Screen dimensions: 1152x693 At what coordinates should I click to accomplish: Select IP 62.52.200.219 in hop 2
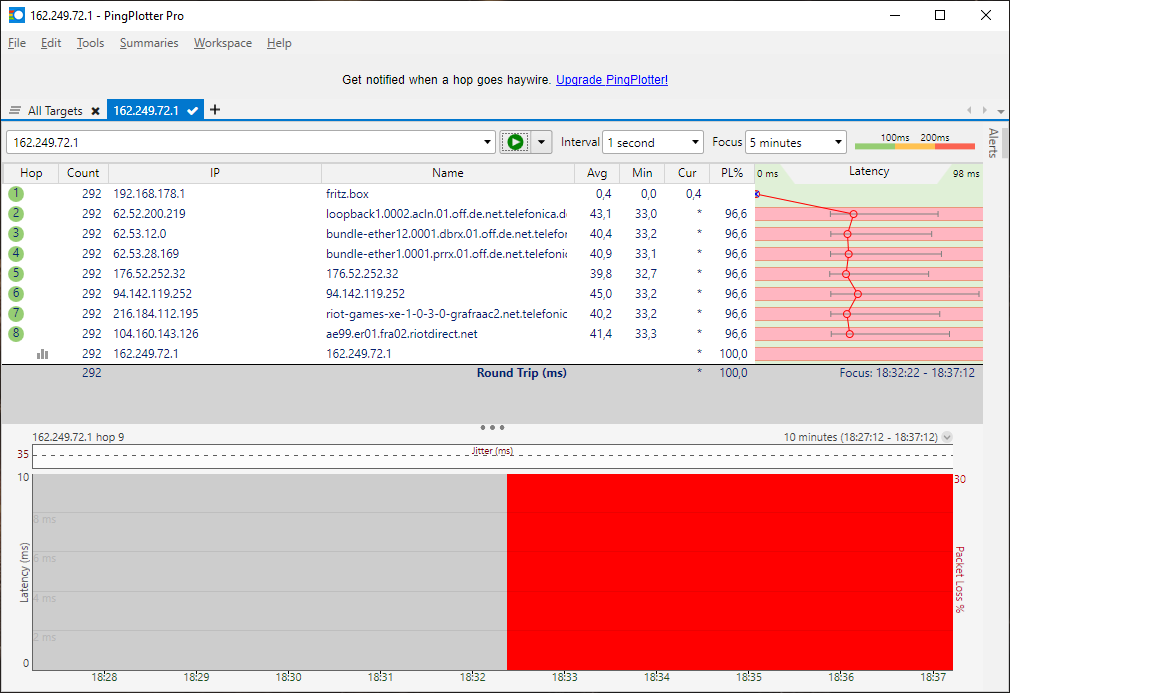[149, 214]
